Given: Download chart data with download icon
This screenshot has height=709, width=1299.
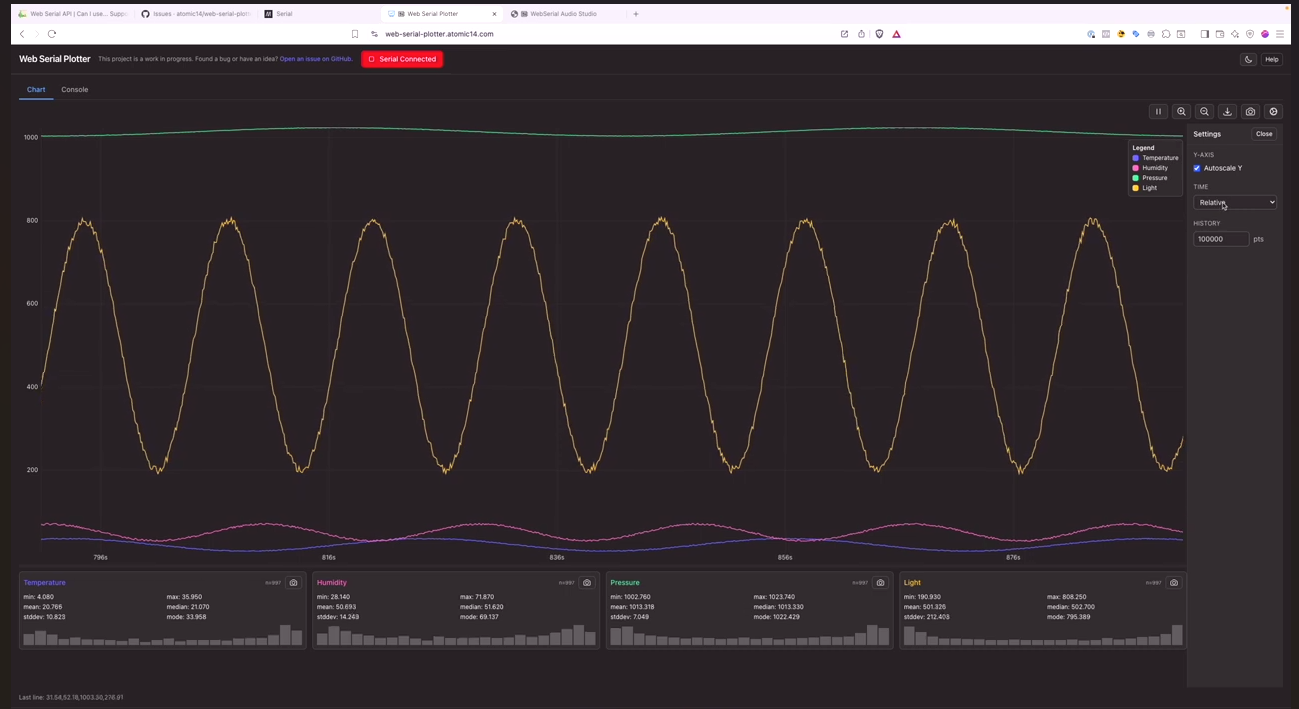Looking at the screenshot, I should point(1227,112).
